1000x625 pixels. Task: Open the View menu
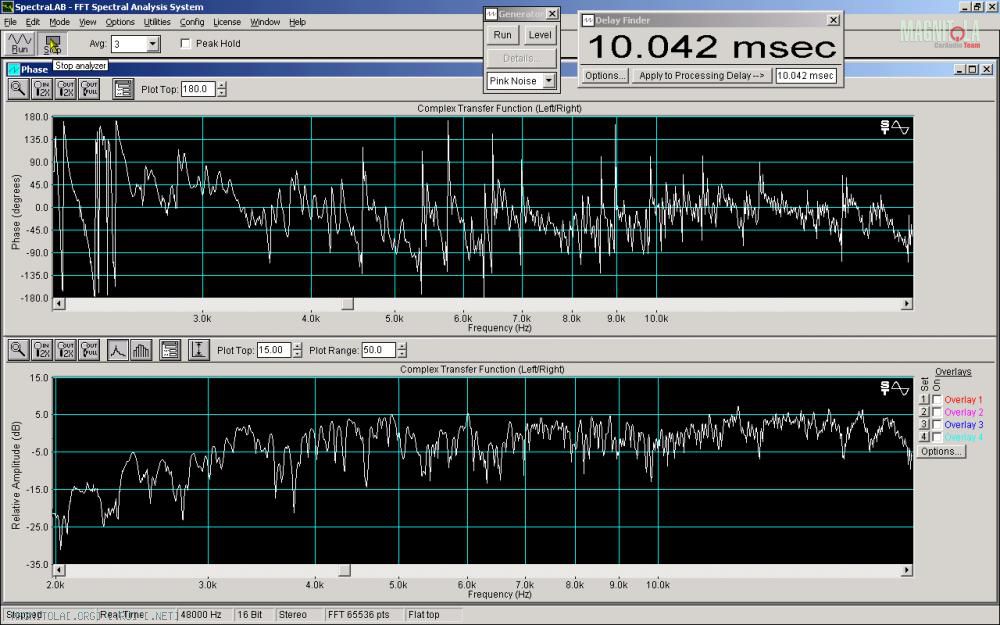(87, 22)
